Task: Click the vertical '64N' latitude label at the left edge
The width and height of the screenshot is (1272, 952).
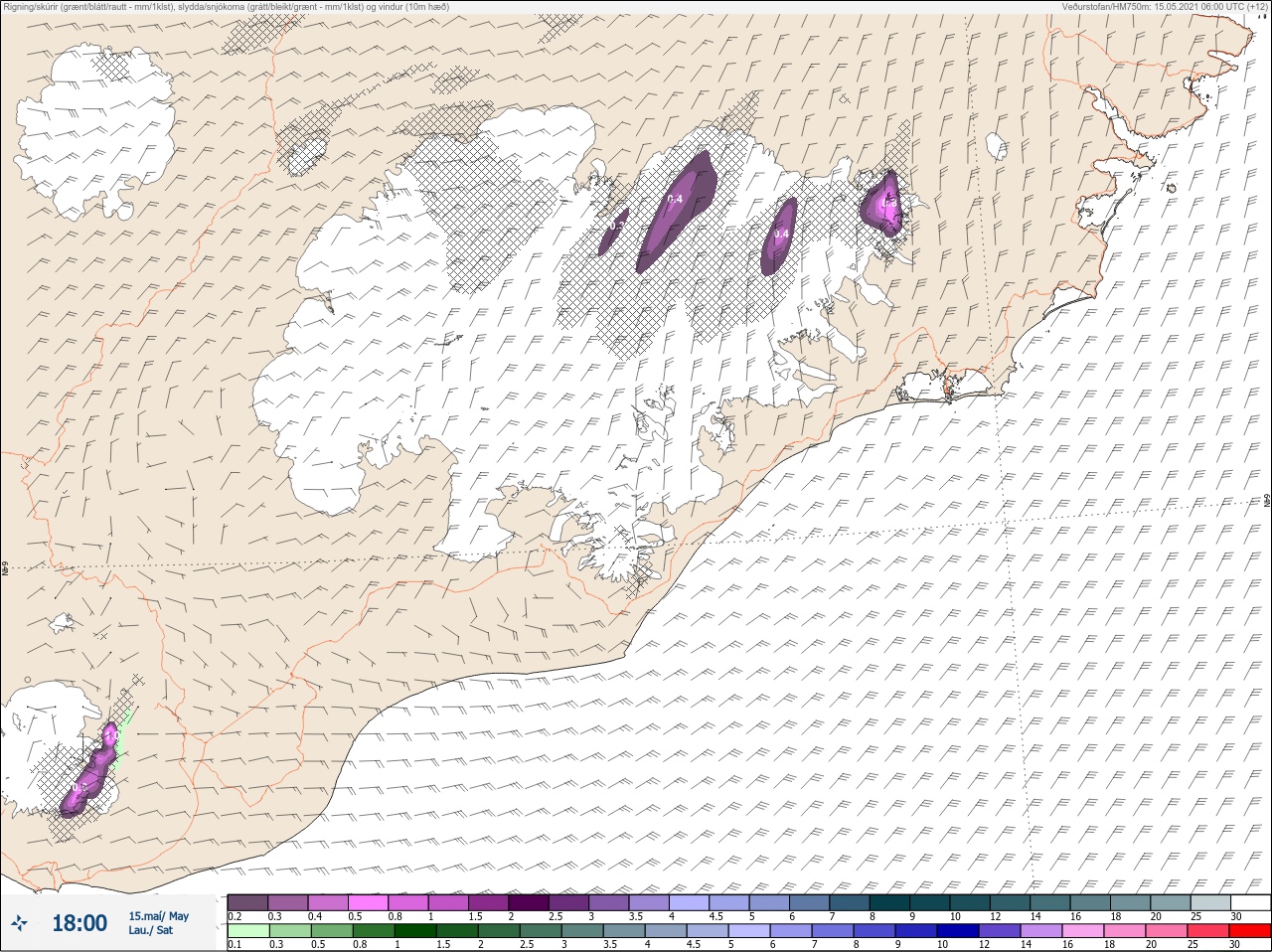Action: point(5,570)
